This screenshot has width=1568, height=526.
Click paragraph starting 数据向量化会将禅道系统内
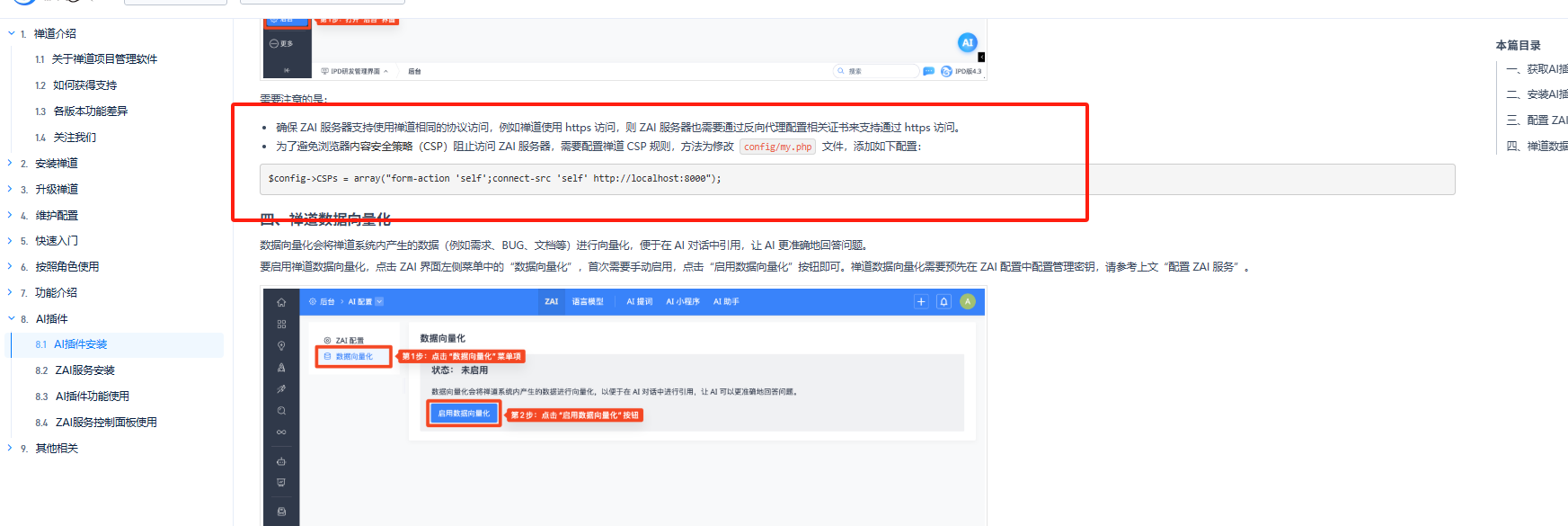pos(564,245)
